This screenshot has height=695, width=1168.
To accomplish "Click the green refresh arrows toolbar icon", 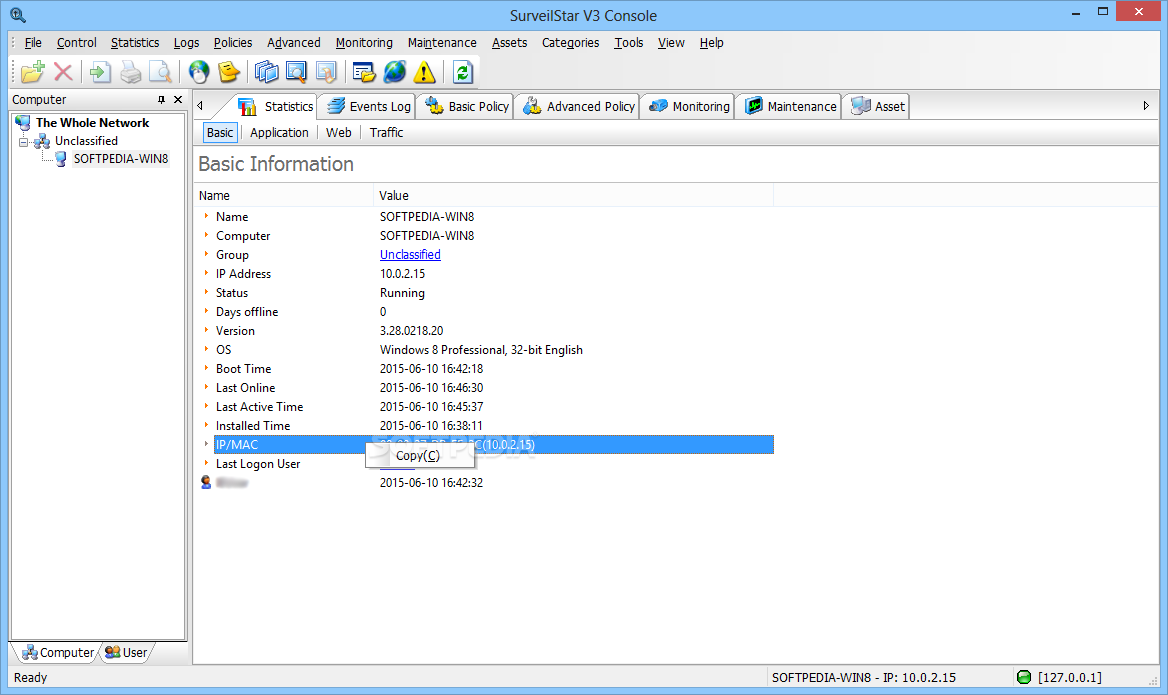I will pyautogui.click(x=463, y=72).
